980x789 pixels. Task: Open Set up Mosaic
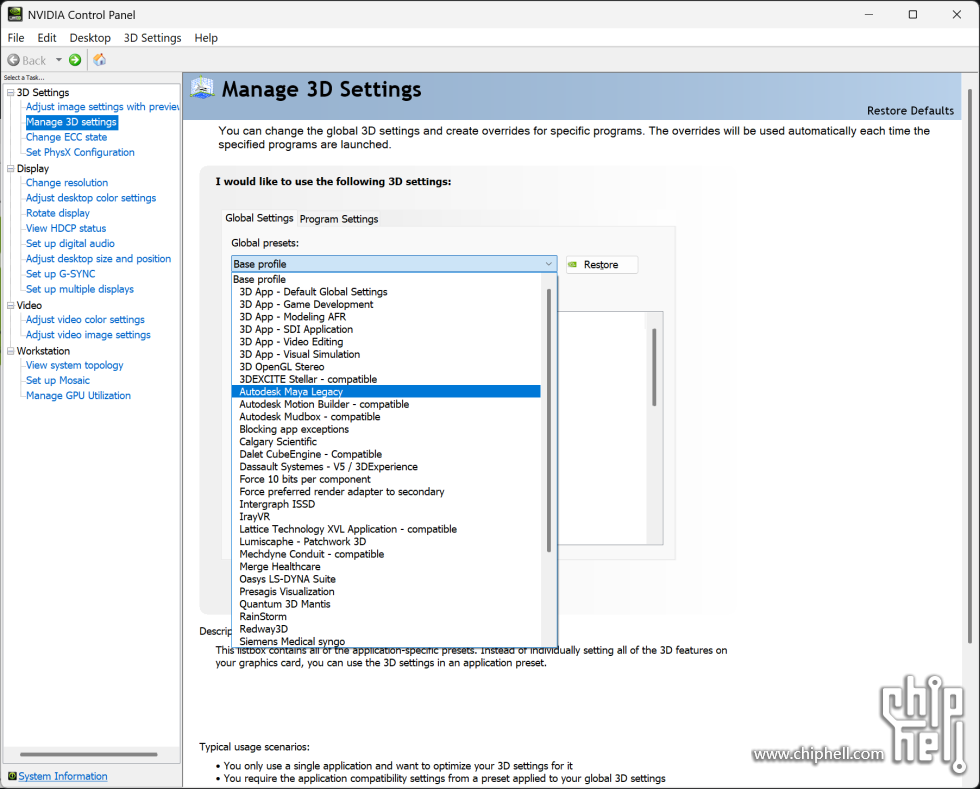[x=58, y=380]
